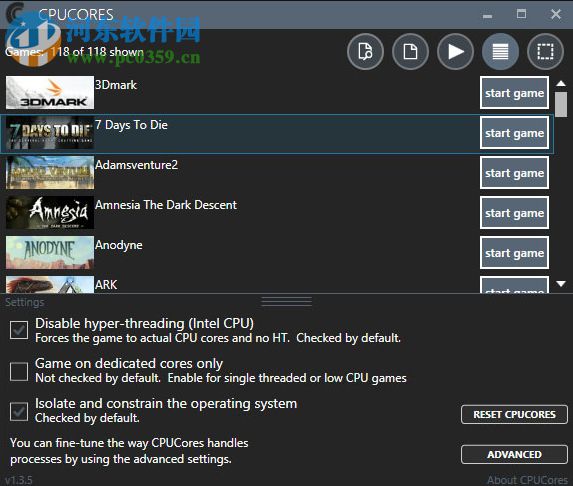Select the Anodyne thumbnail image

click(x=50, y=253)
